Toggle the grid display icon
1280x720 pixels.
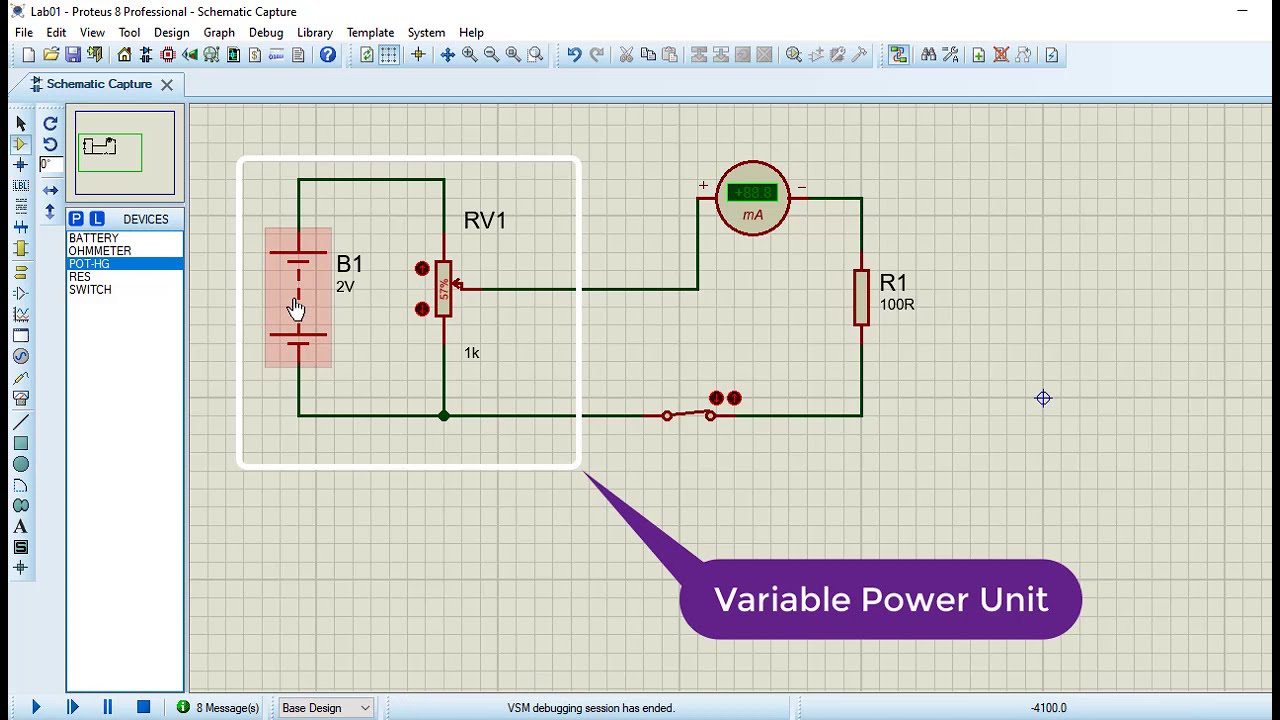[388, 55]
